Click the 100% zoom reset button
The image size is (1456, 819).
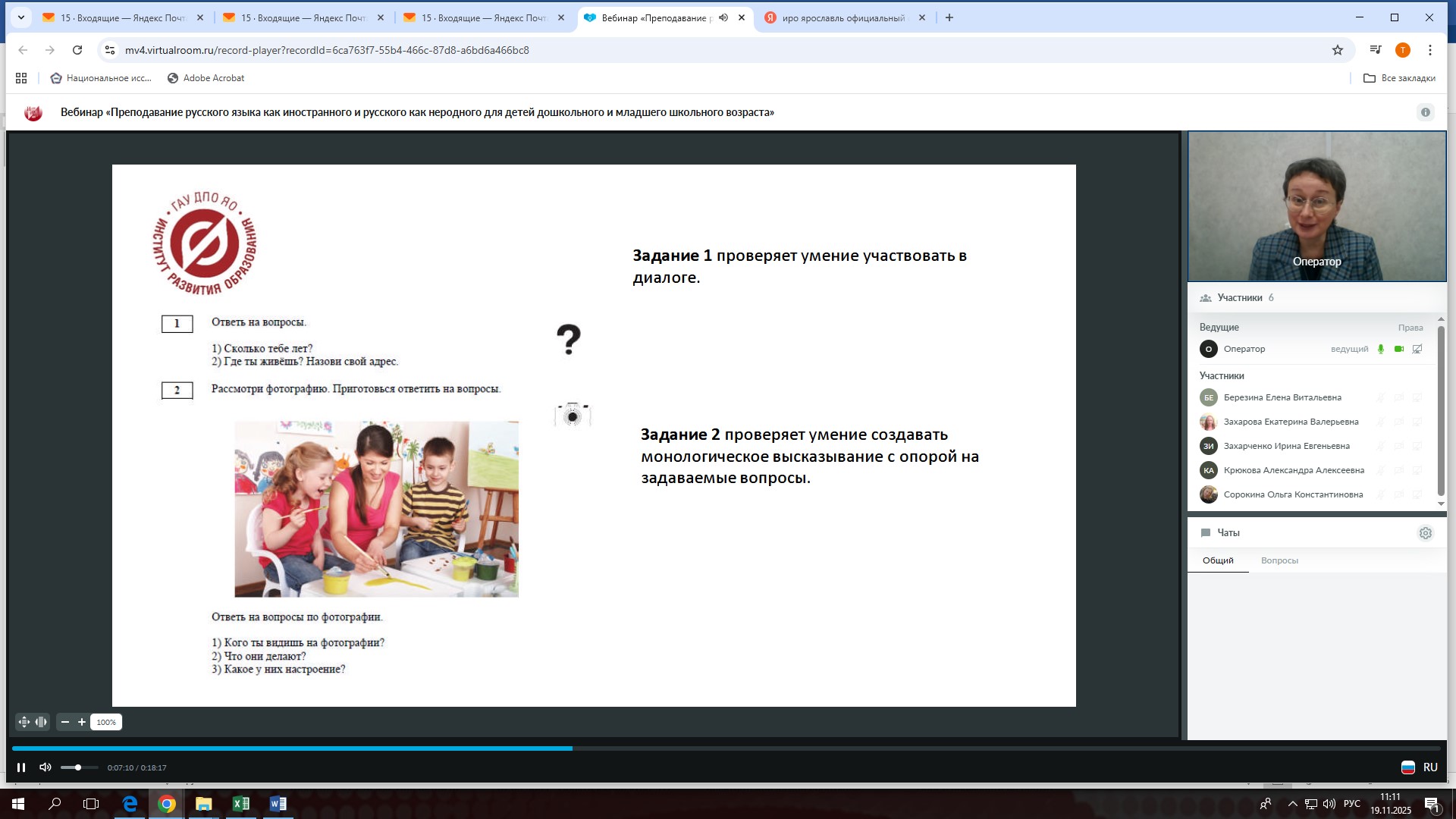[x=106, y=722]
